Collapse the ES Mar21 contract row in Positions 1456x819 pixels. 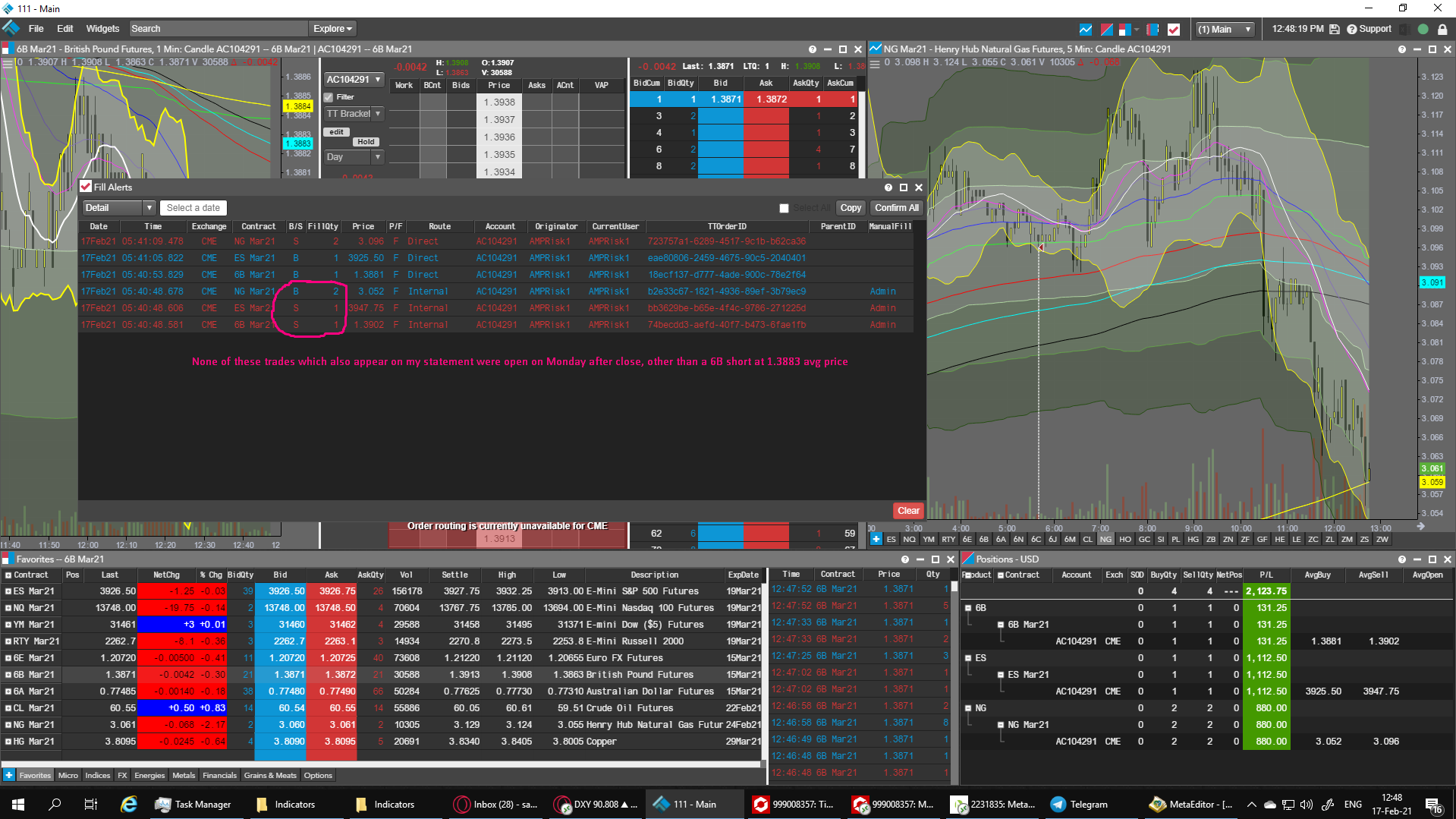pyautogui.click(x=1001, y=675)
